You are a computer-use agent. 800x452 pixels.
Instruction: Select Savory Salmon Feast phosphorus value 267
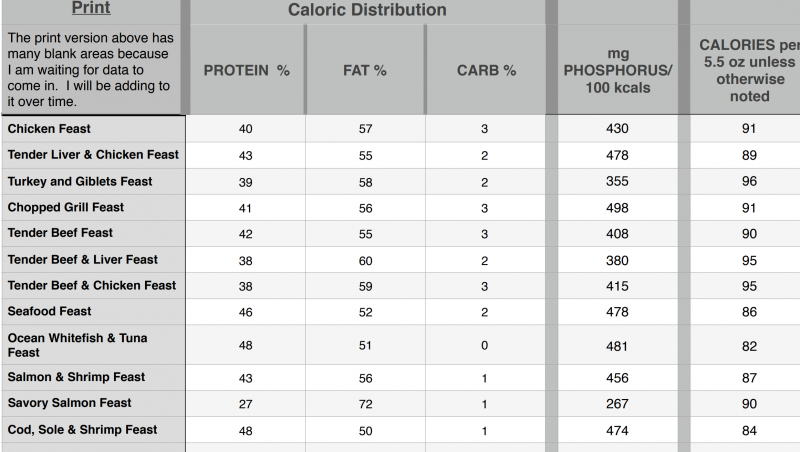coord(617,403)
